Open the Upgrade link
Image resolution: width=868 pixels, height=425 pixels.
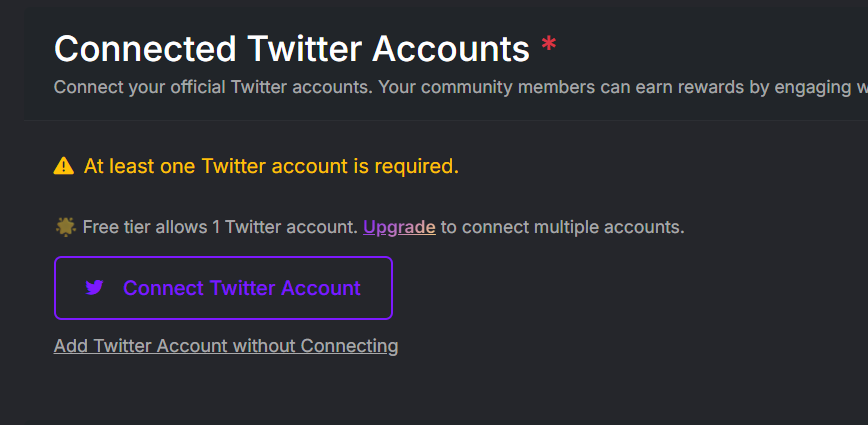399,227
